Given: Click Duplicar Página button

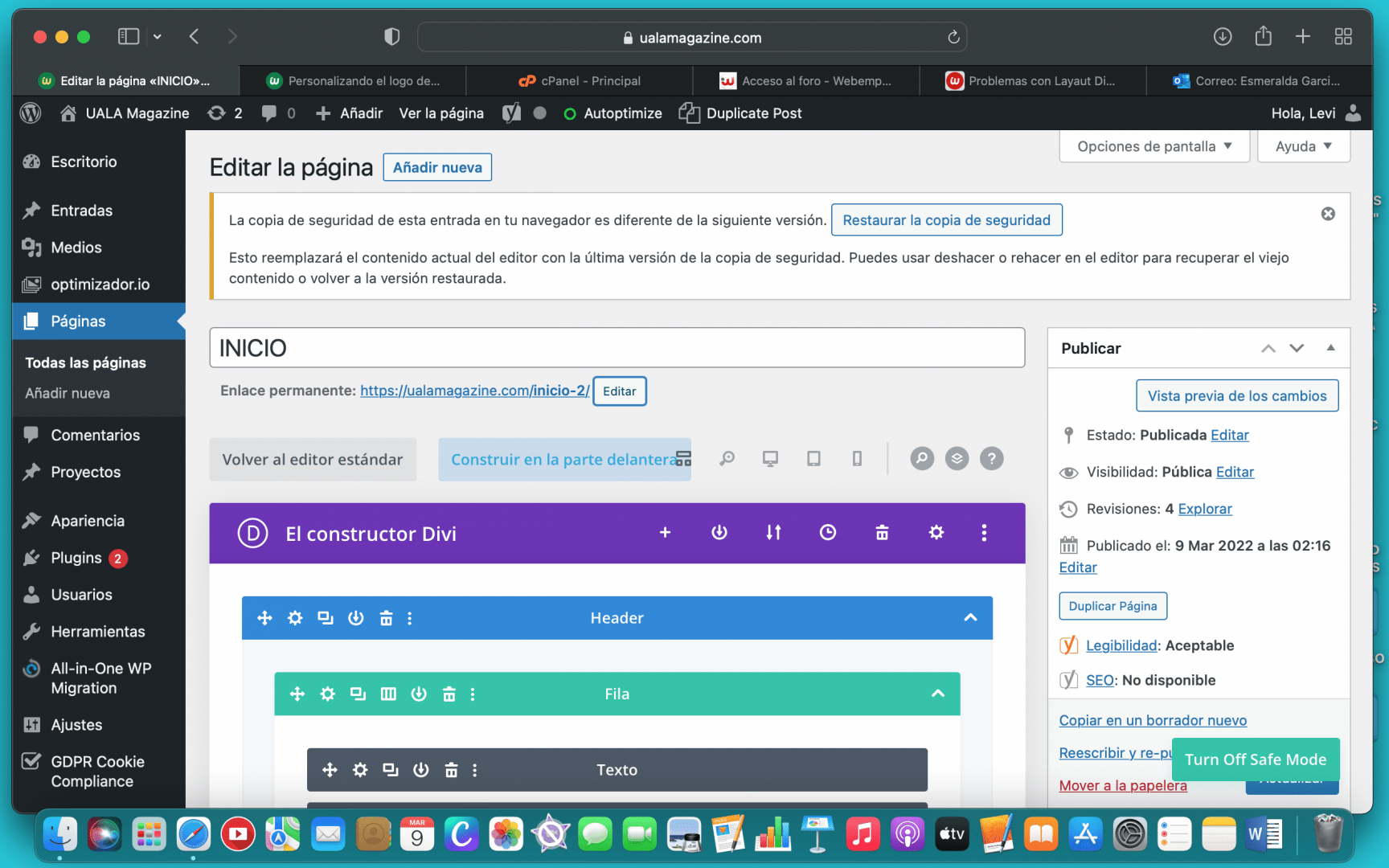Looking at the screenshot, I should (1112, 606).
